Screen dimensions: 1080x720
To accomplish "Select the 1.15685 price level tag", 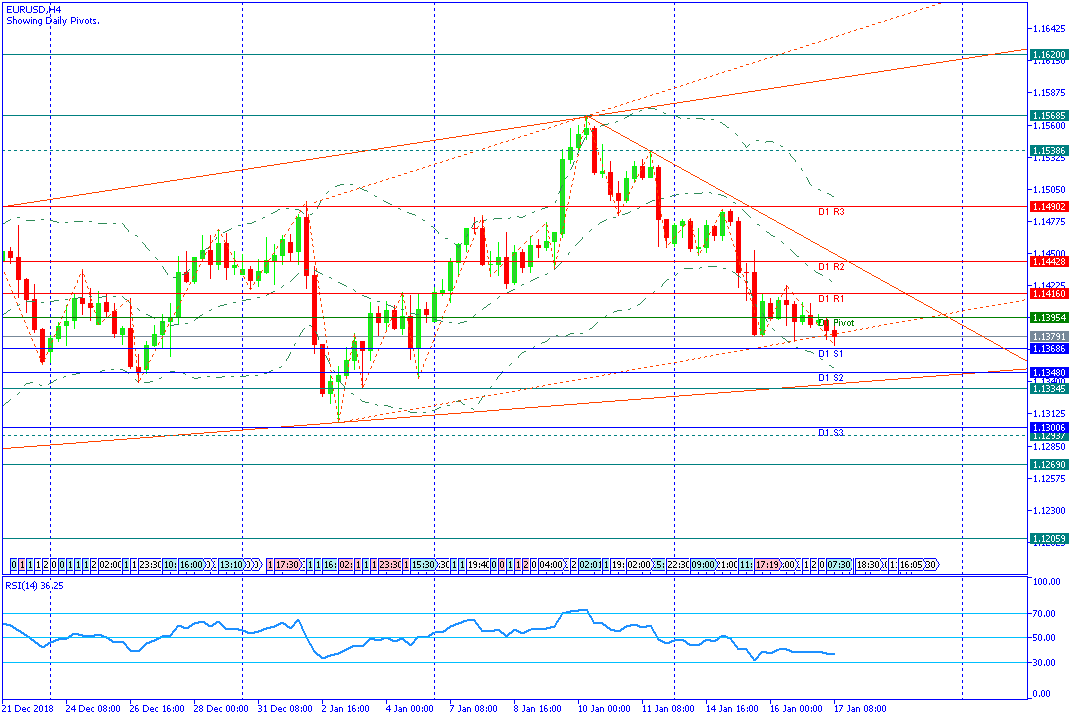I will tap(1049, 116).
